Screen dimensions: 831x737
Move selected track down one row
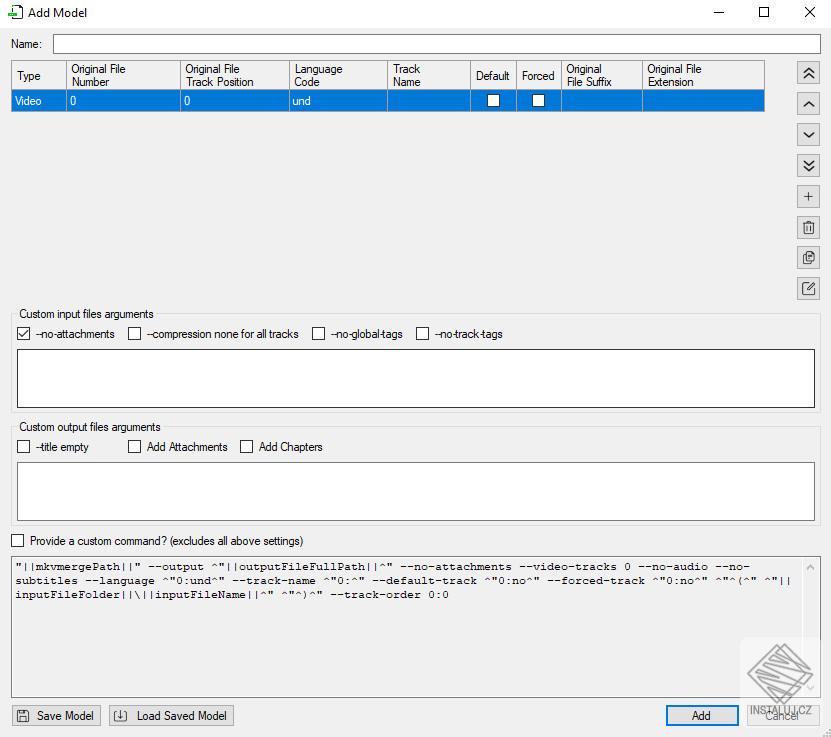[808, 135]
